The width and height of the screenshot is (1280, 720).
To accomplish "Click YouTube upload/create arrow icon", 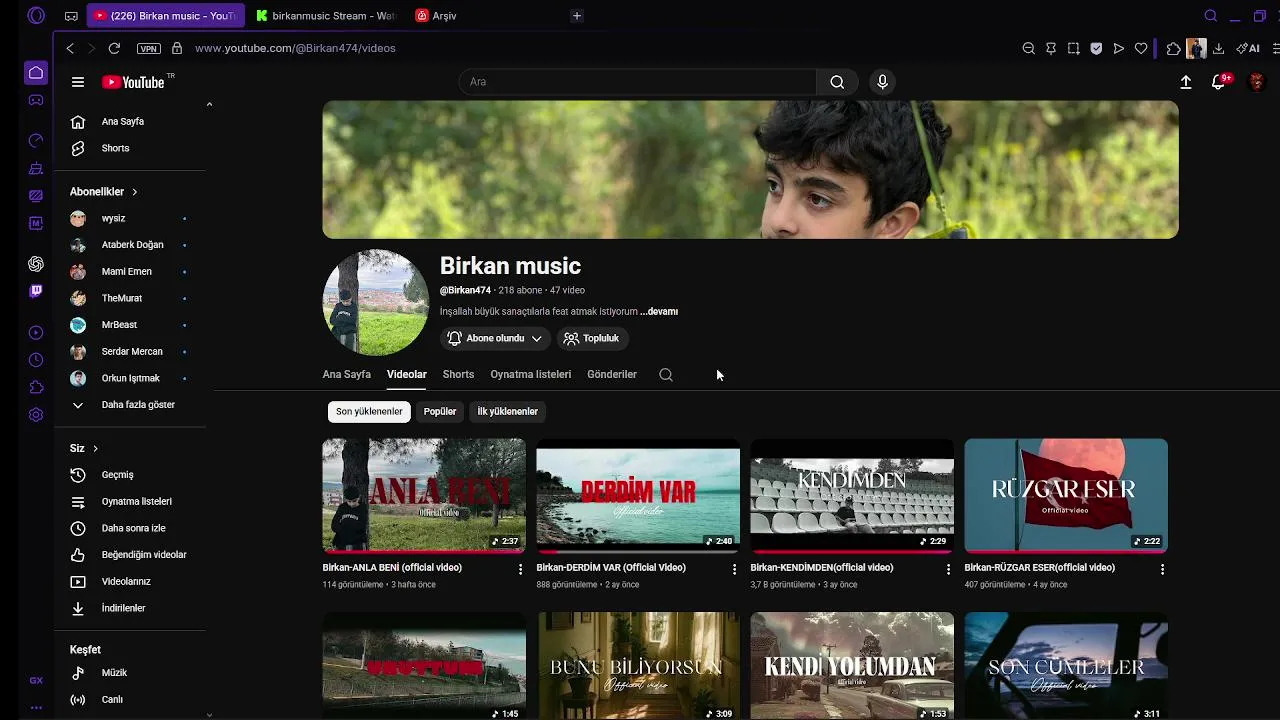I will coord(1186,82).
